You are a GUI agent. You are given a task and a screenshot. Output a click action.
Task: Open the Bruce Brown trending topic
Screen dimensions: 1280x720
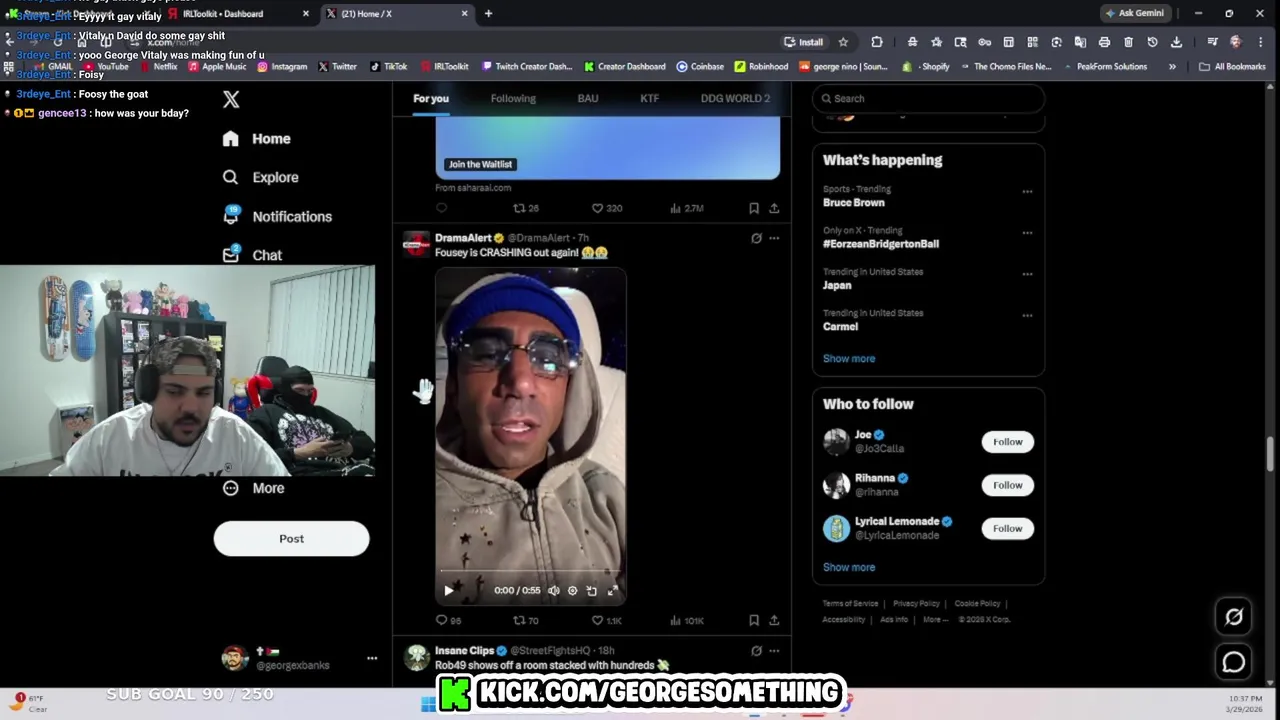[853, 203]
